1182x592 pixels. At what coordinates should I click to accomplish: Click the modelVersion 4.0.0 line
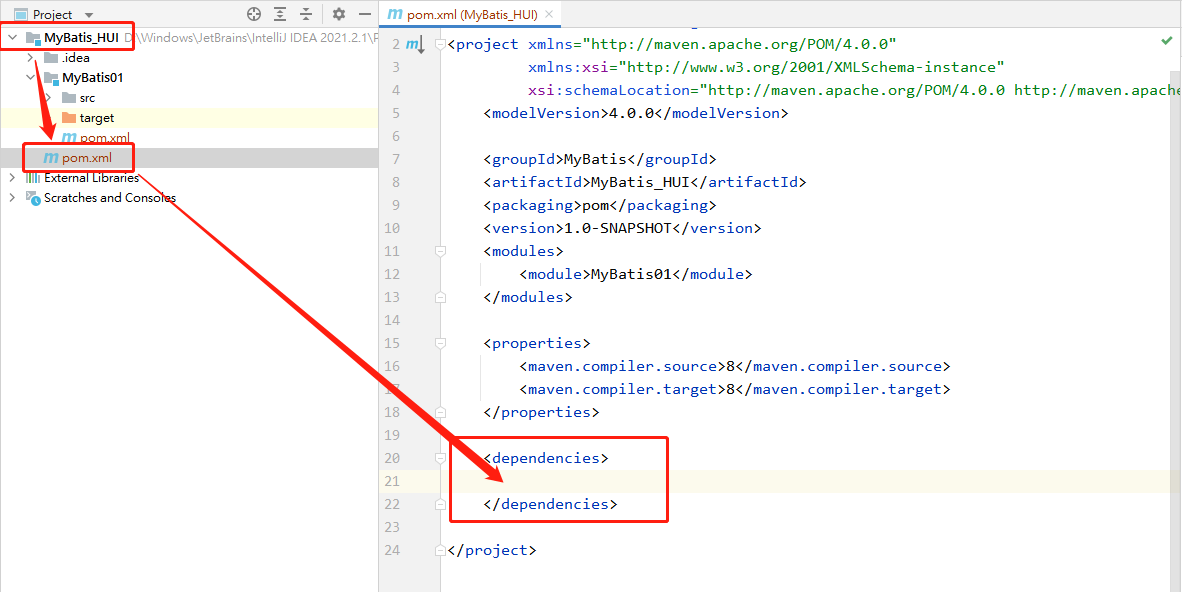[x=635, y=113]
